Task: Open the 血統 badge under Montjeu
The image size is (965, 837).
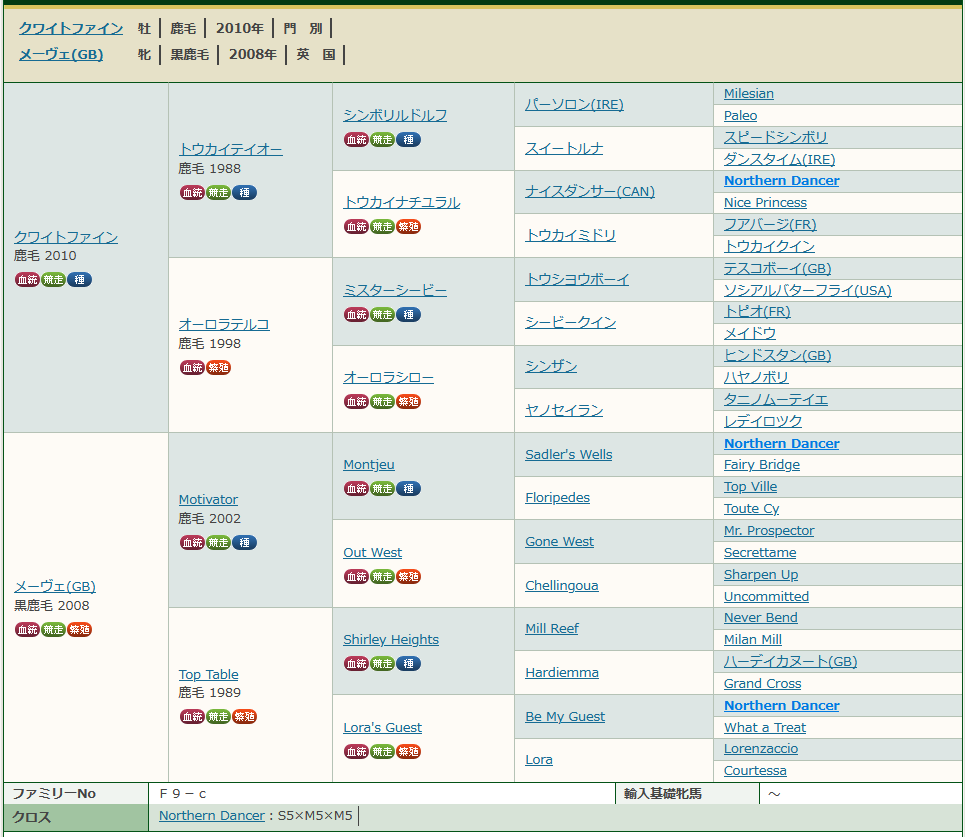Action: pyautogui.click(x=356, y=489)
